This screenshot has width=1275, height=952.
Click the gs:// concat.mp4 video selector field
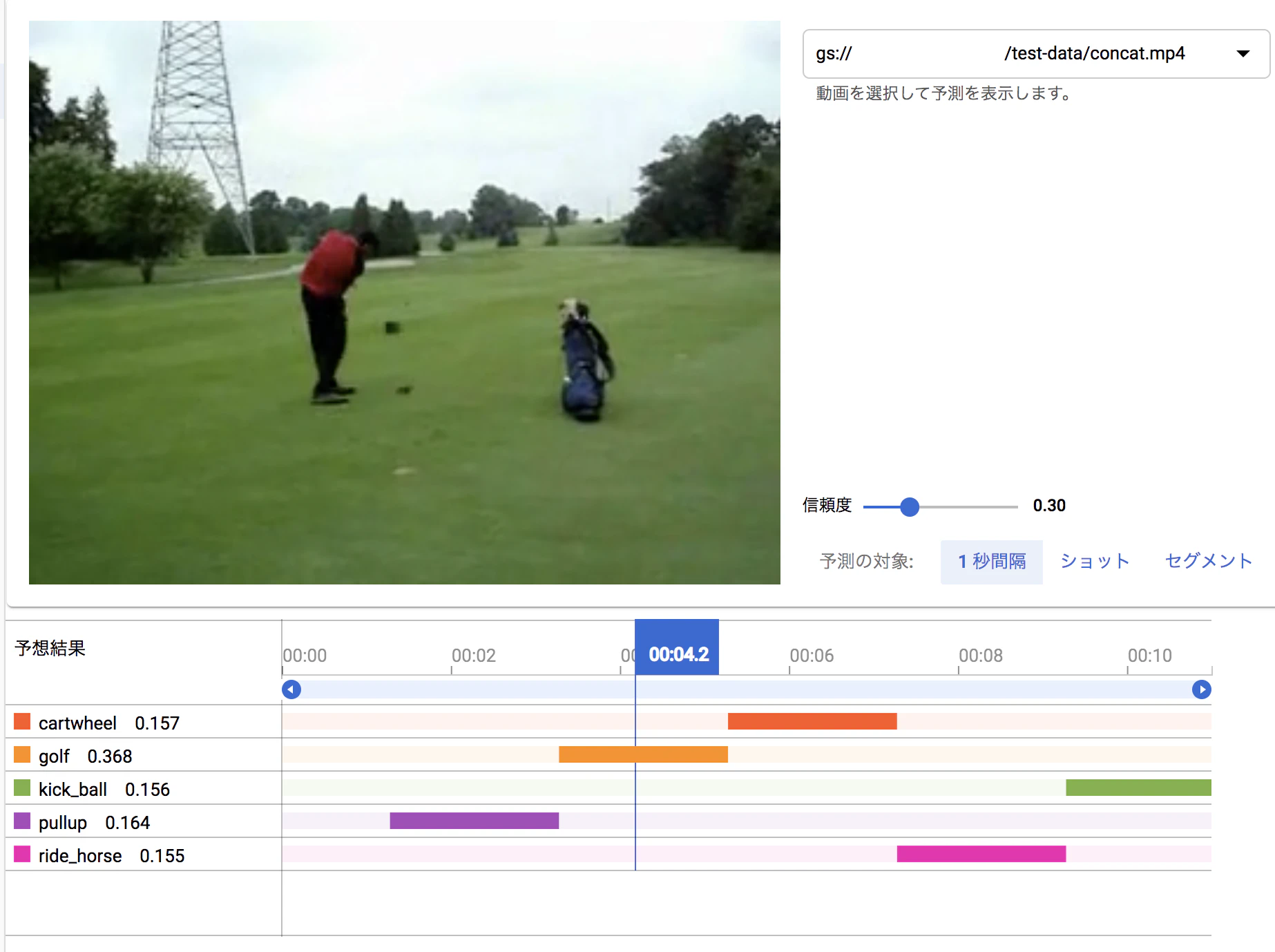pos(1035,54)
